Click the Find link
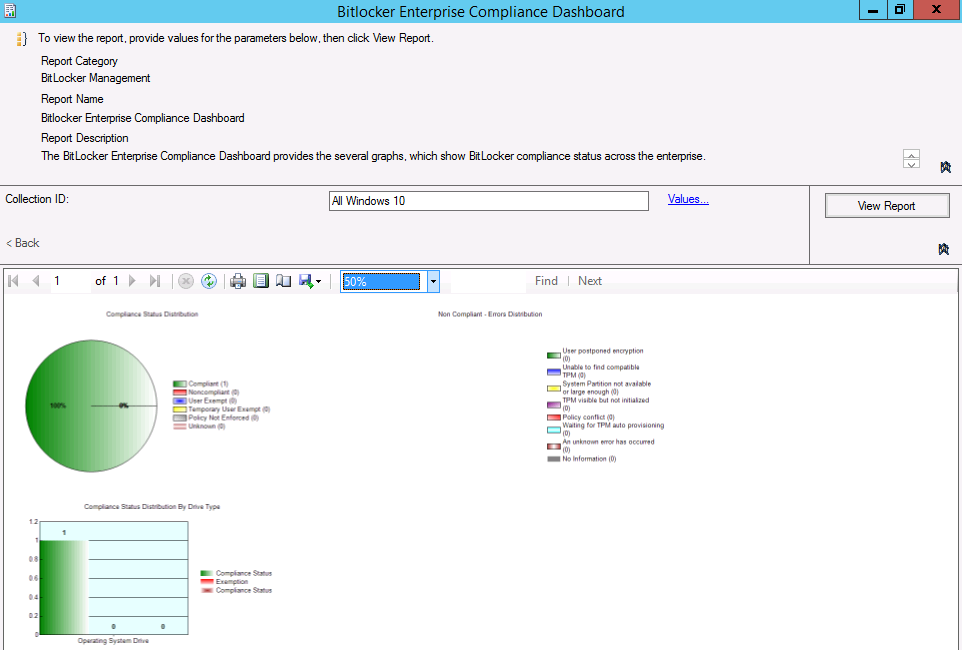This screenshot has height=650, width=962. click(546, 281)
